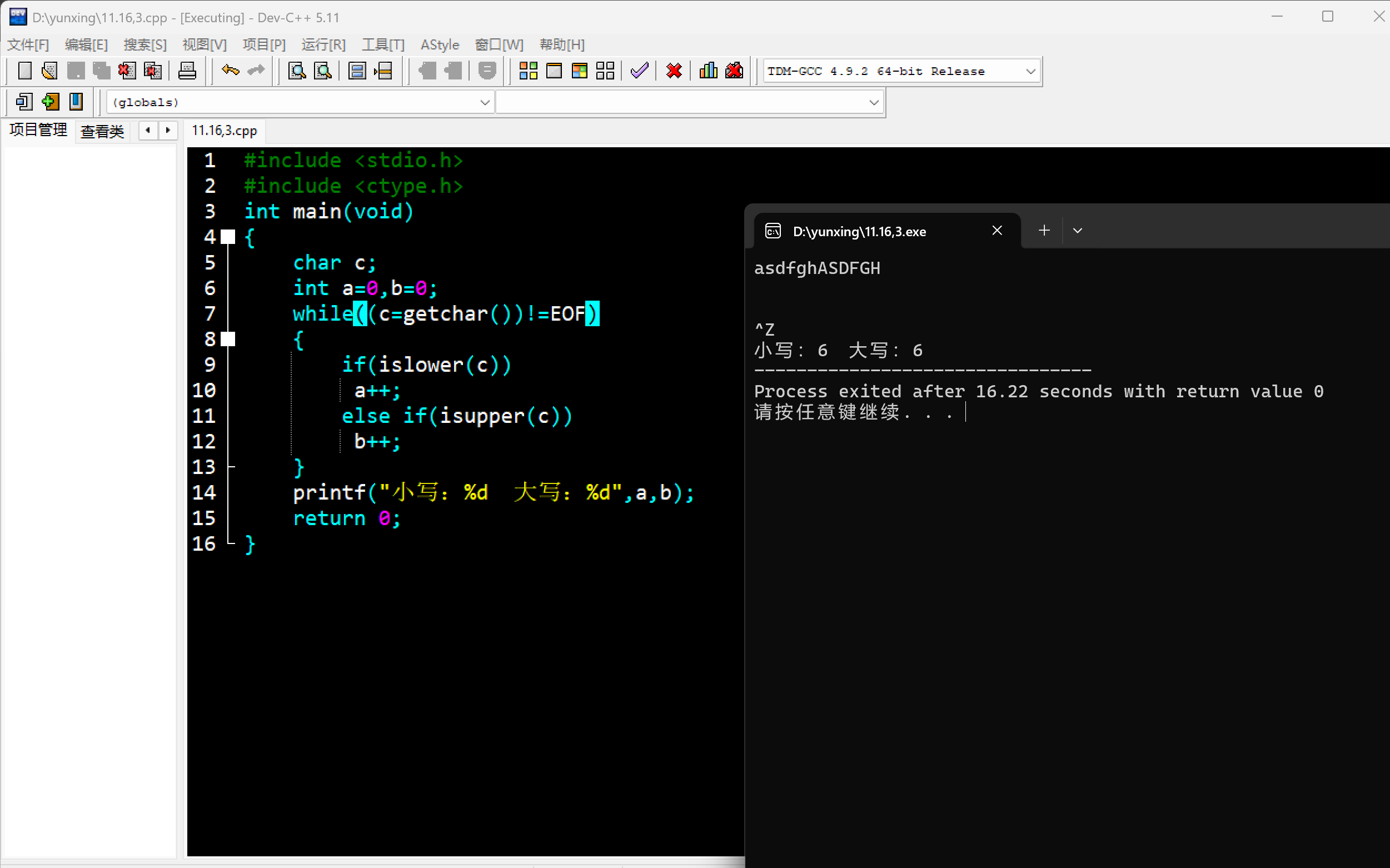Click the empty function members combo box
The height and width of the screenshot is (868, 1390).
[689, 102]
